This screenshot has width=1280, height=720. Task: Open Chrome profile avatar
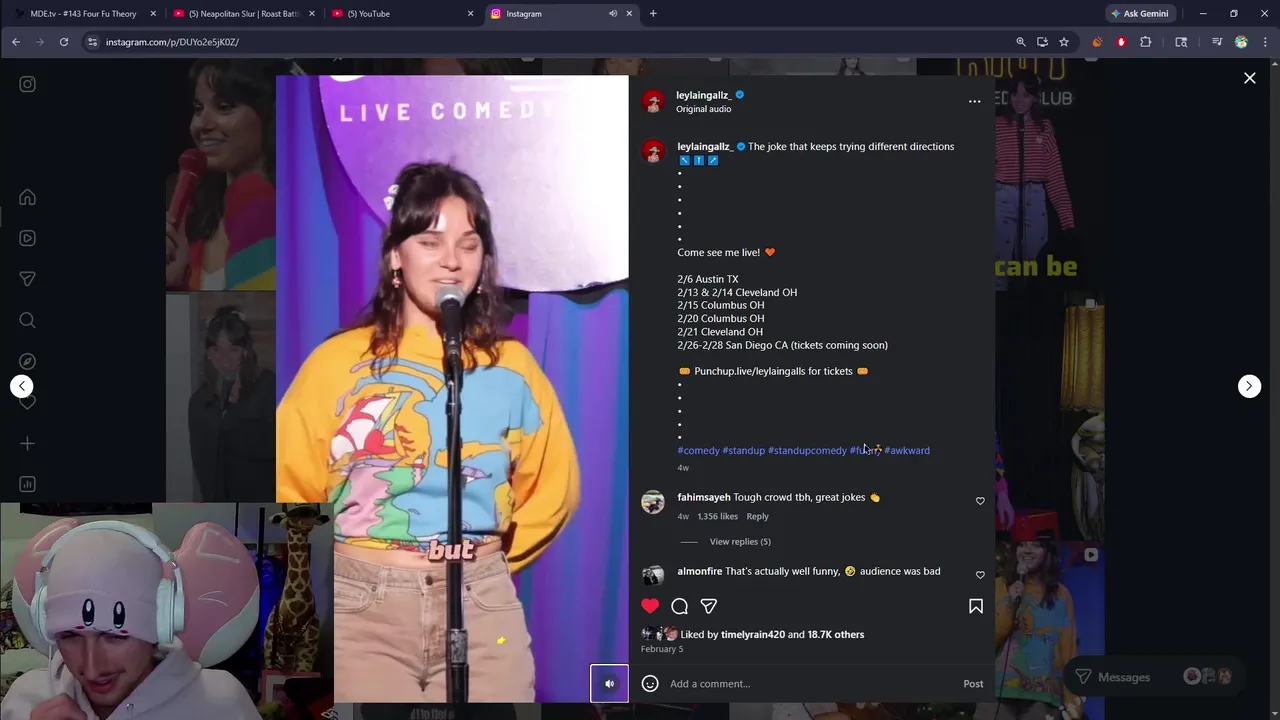(1241, 42)
